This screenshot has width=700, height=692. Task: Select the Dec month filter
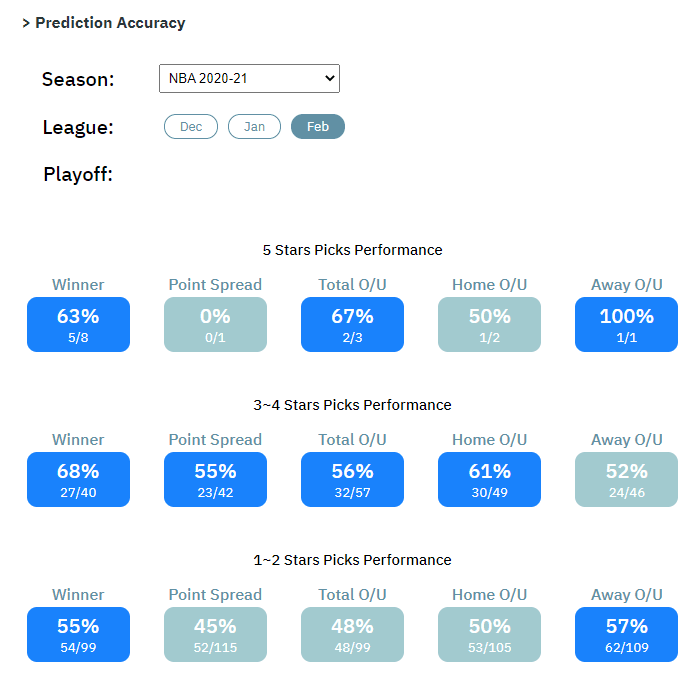(x=191, y=127)
